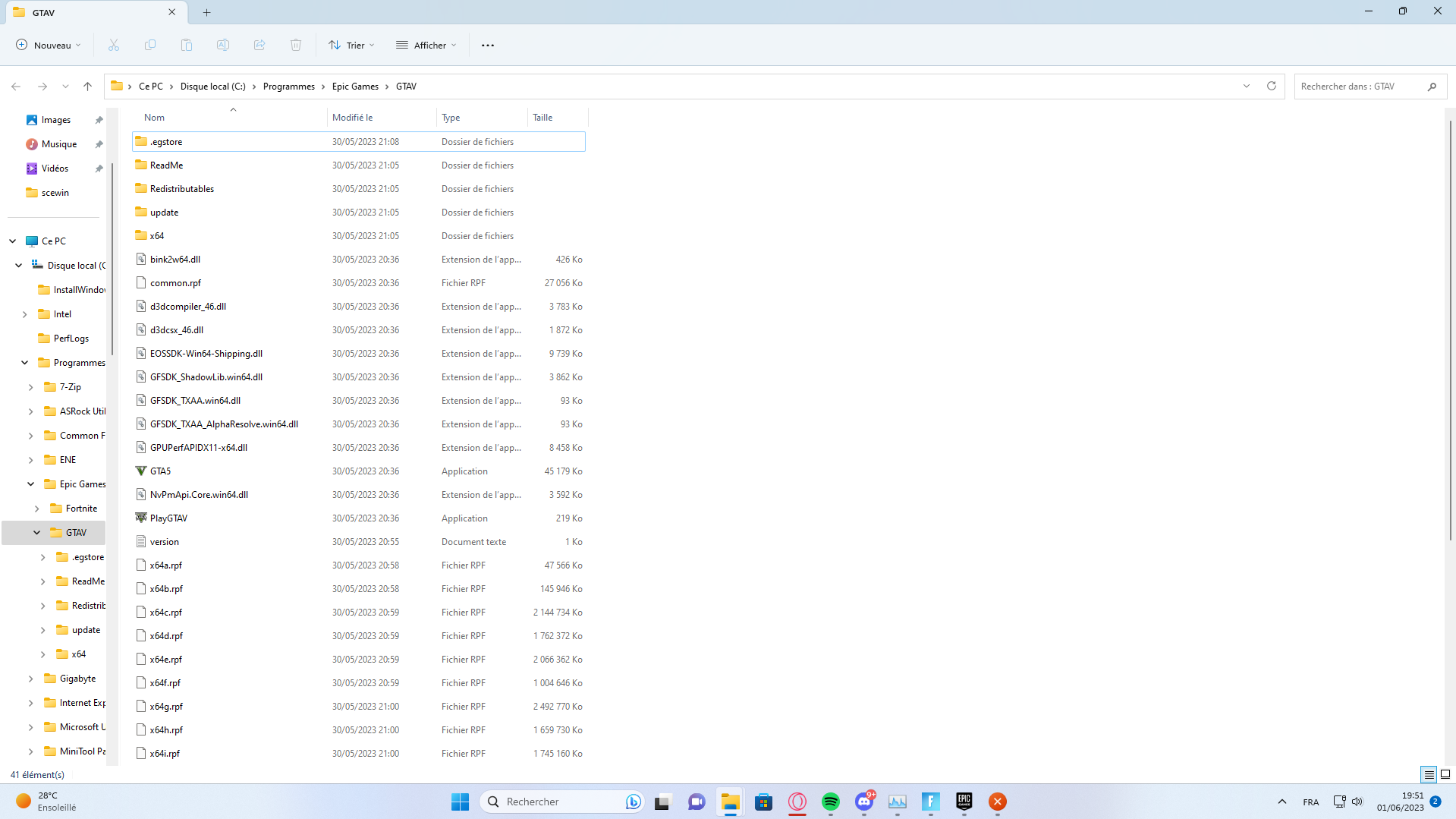The width and height of the screenshot is (1456, 819).
Task: Navigate to Epic Games via the breadcrumb
Action: [x=354, y=86]
